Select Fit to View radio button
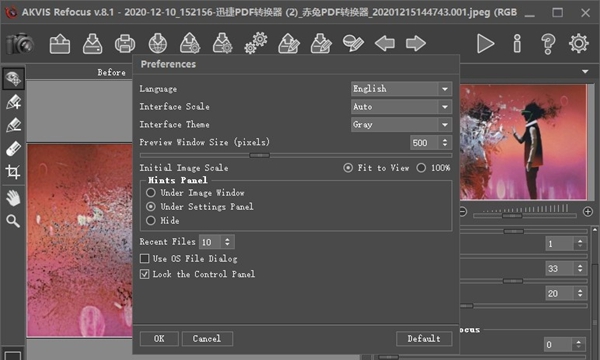Screen dimensions: 600x360 (348, 168)
